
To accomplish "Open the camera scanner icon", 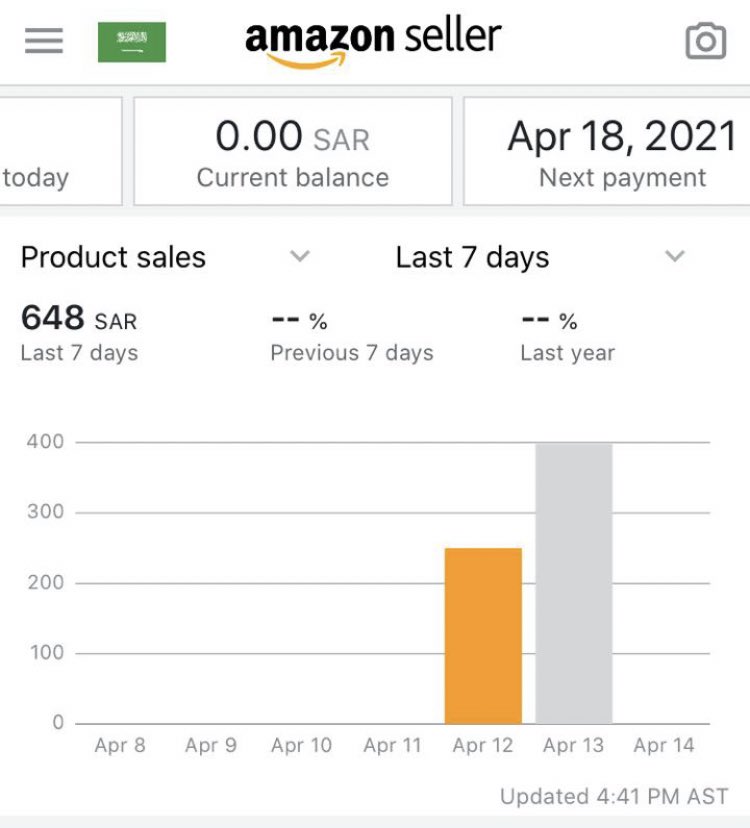I will coord(705,41).
